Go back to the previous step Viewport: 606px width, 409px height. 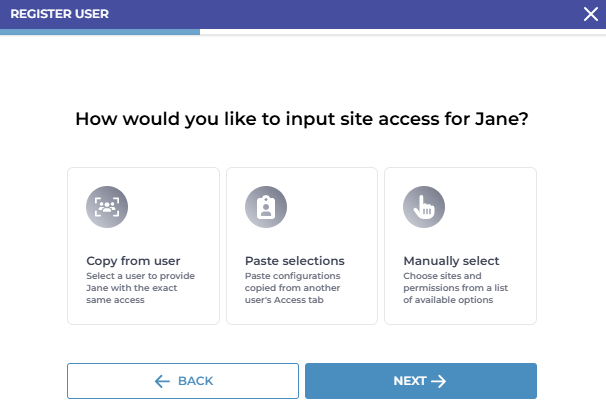(x=183, y=381)
